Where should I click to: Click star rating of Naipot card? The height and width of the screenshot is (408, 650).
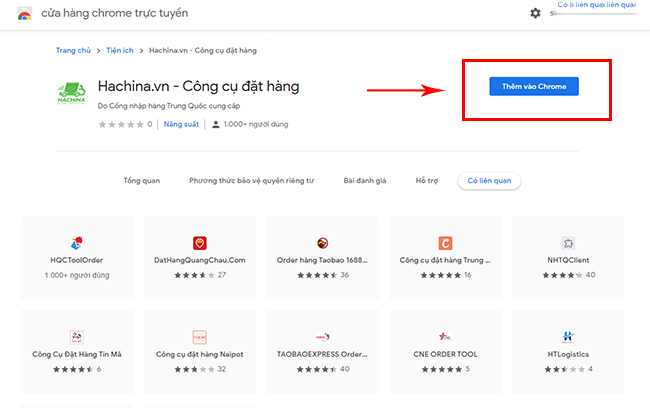pyautogui.click(x=194, y=369)
